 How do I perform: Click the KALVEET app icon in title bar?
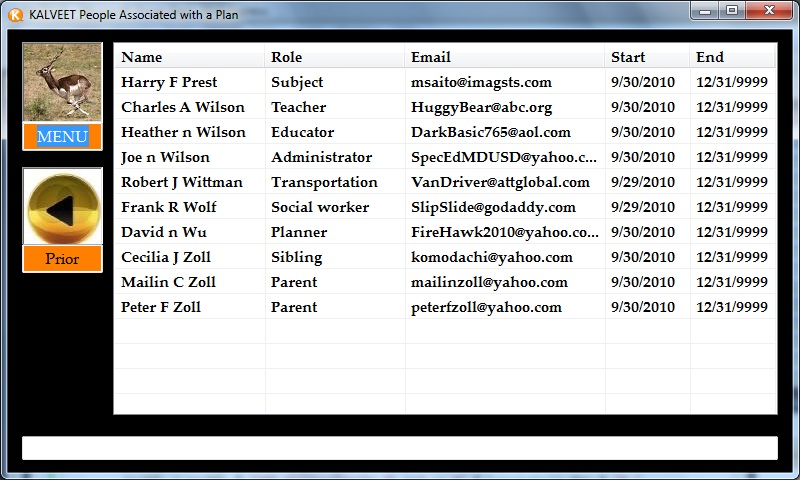click(14, 14)
